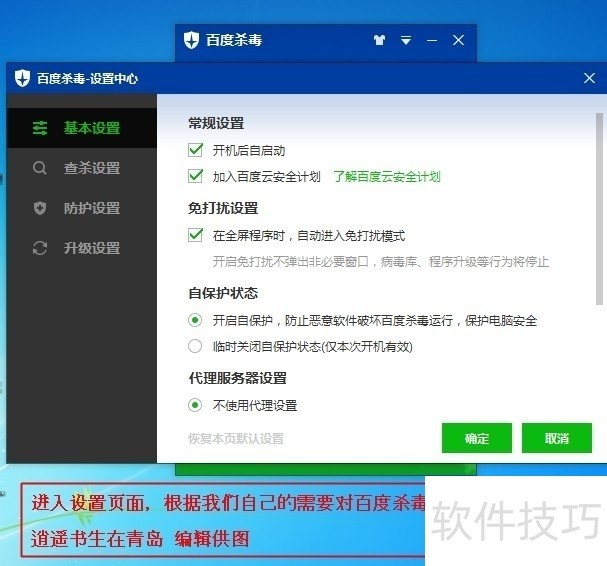Select 不使用代理设置 radio button
Screen dimensions: 607x566
(x=195, y=405)
